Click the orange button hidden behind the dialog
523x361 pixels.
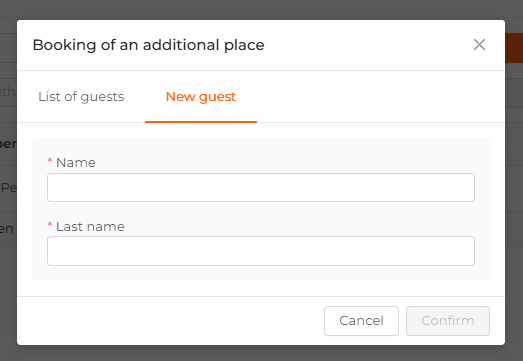[x=514, y=48]
